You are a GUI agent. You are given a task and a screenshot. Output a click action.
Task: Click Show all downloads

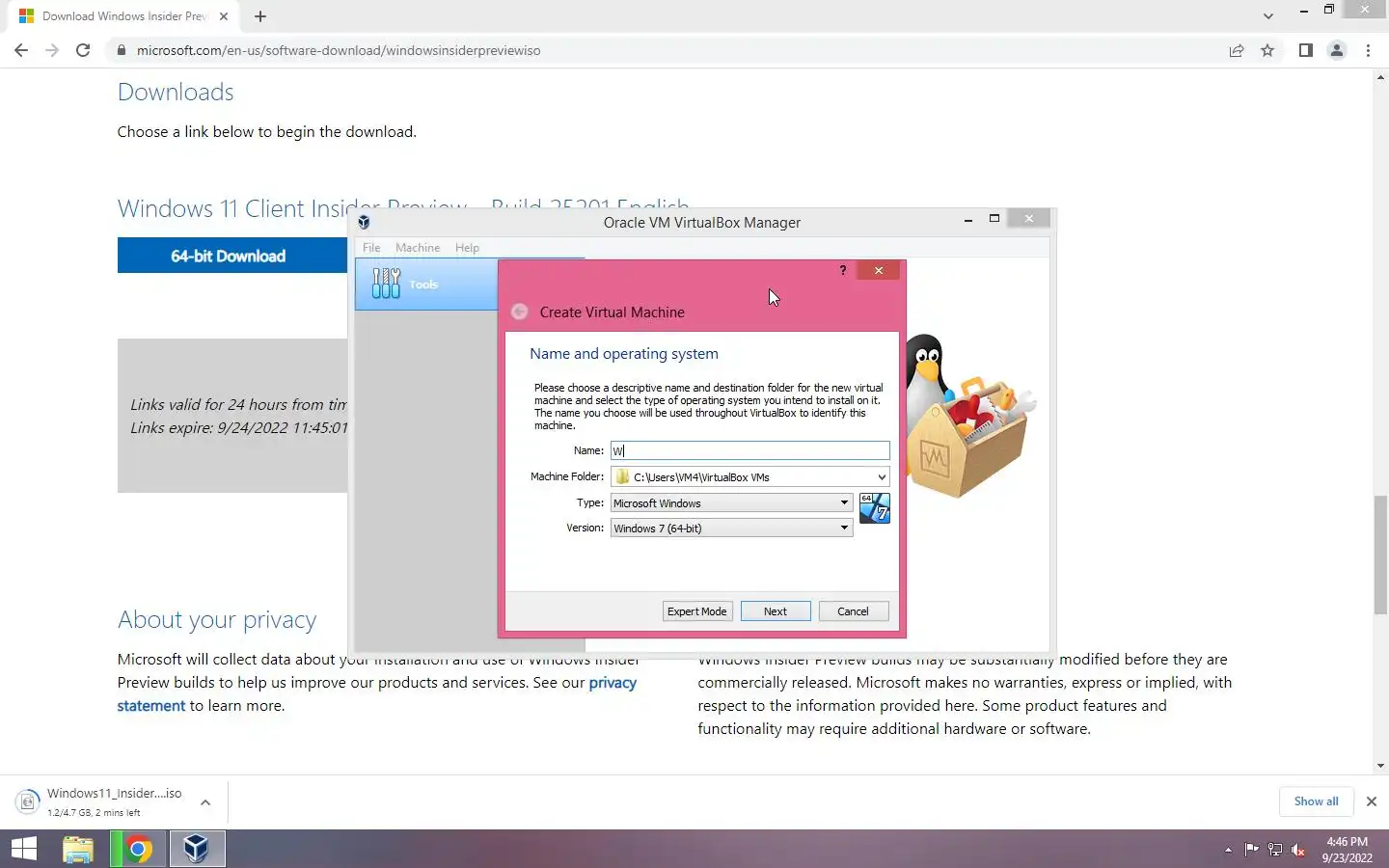(1316, 801)
